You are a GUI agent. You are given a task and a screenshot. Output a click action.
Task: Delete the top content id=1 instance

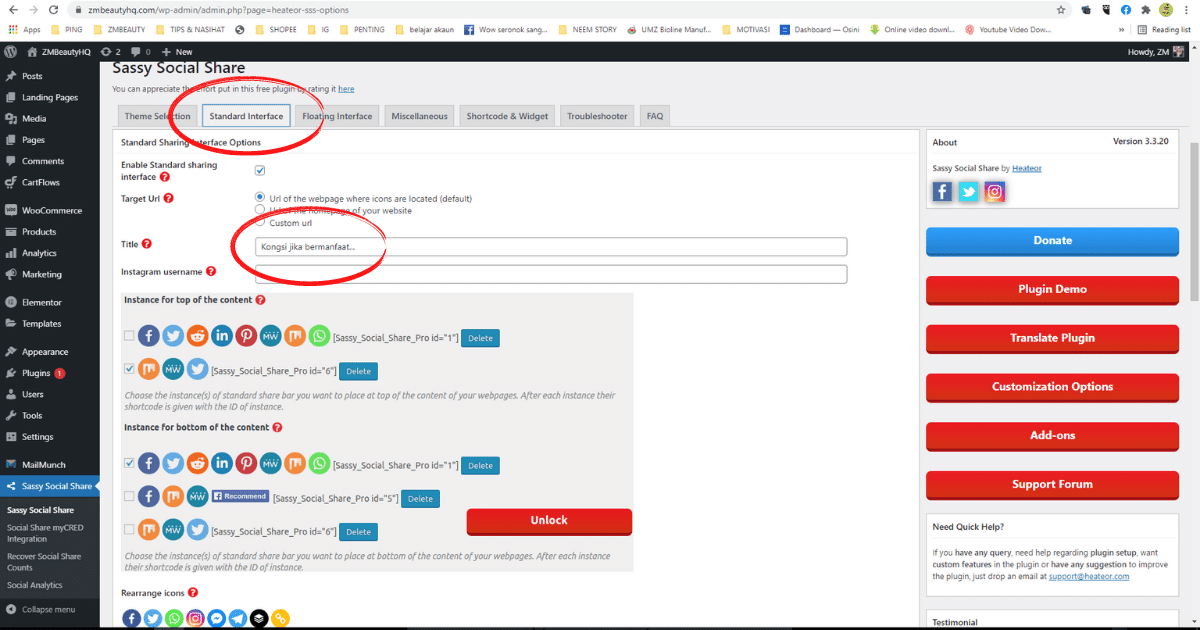pyautogui.click(x=480, y=338)
